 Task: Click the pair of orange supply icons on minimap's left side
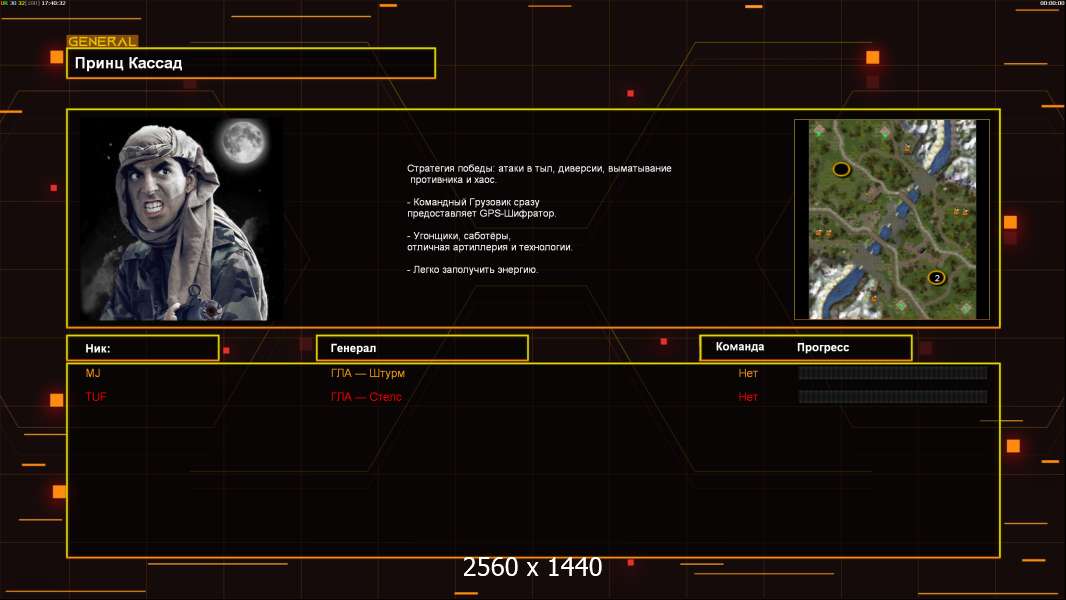(x=823, y=233)
